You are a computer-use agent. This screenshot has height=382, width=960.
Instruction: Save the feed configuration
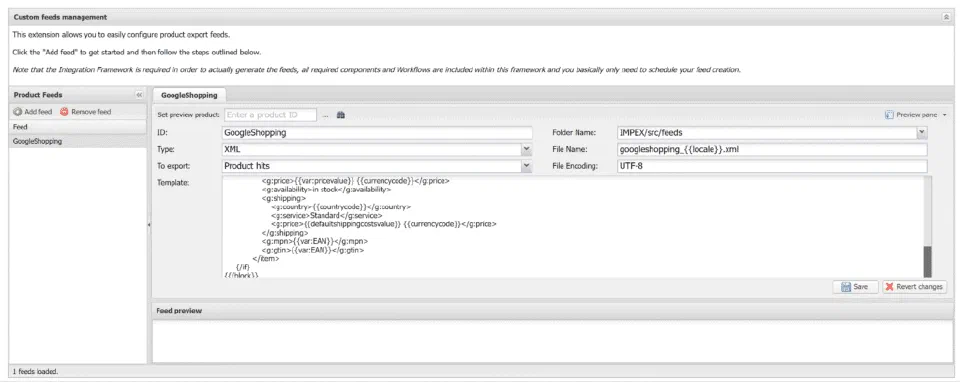[x=855, y=286]
